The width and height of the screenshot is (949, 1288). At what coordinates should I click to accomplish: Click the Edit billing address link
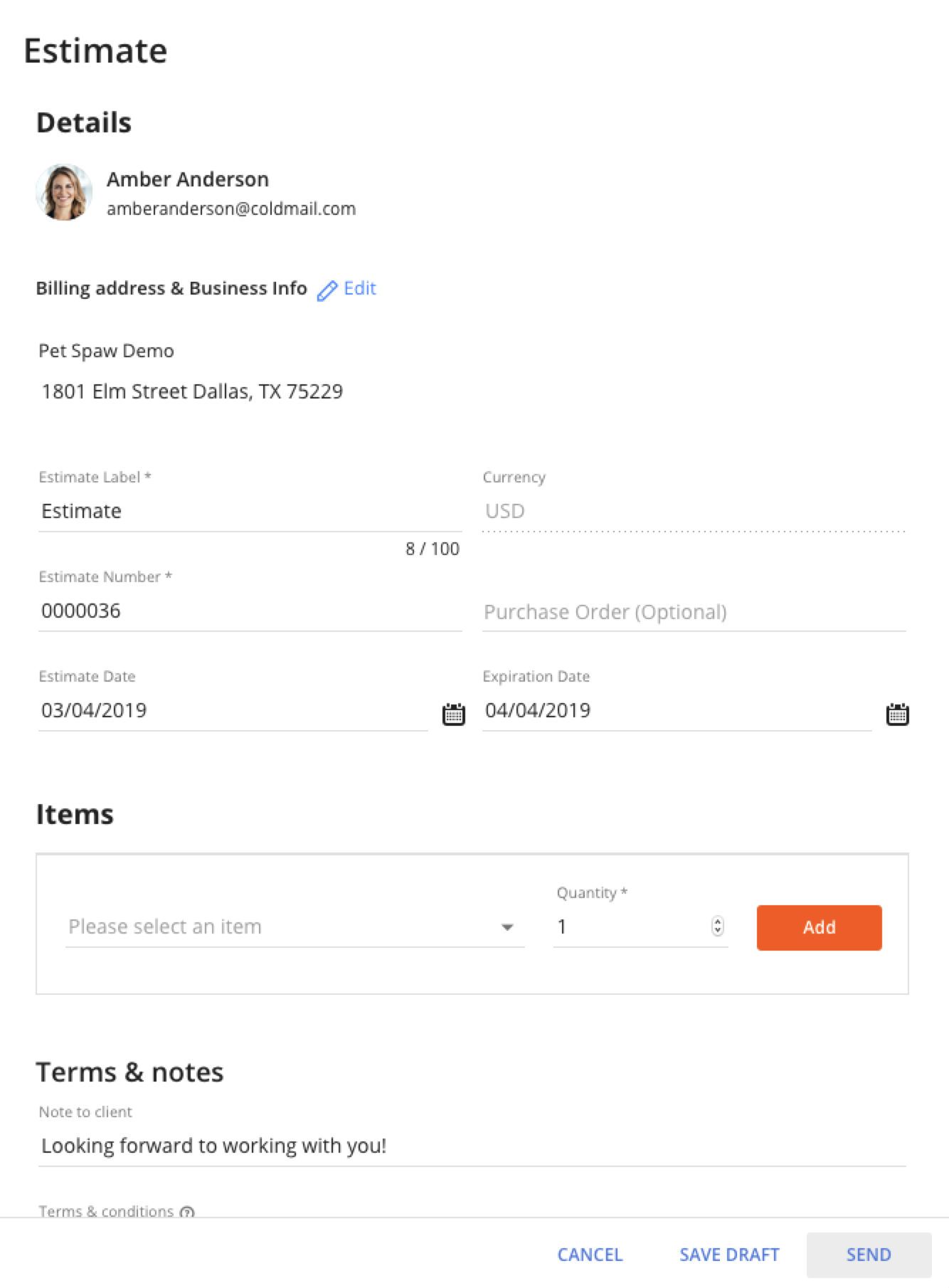(359, 288)
